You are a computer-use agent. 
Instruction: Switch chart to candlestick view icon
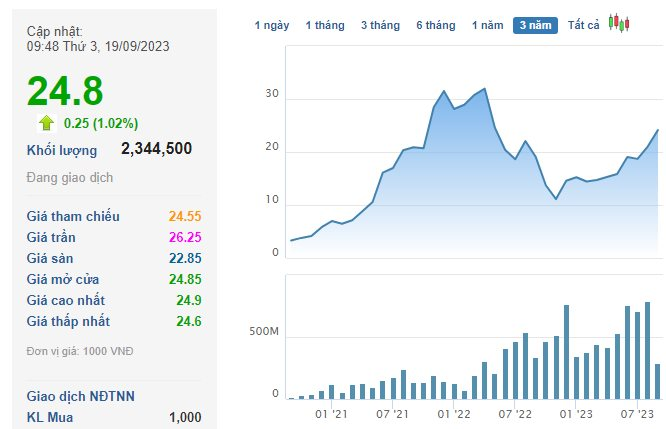point(619,24)
